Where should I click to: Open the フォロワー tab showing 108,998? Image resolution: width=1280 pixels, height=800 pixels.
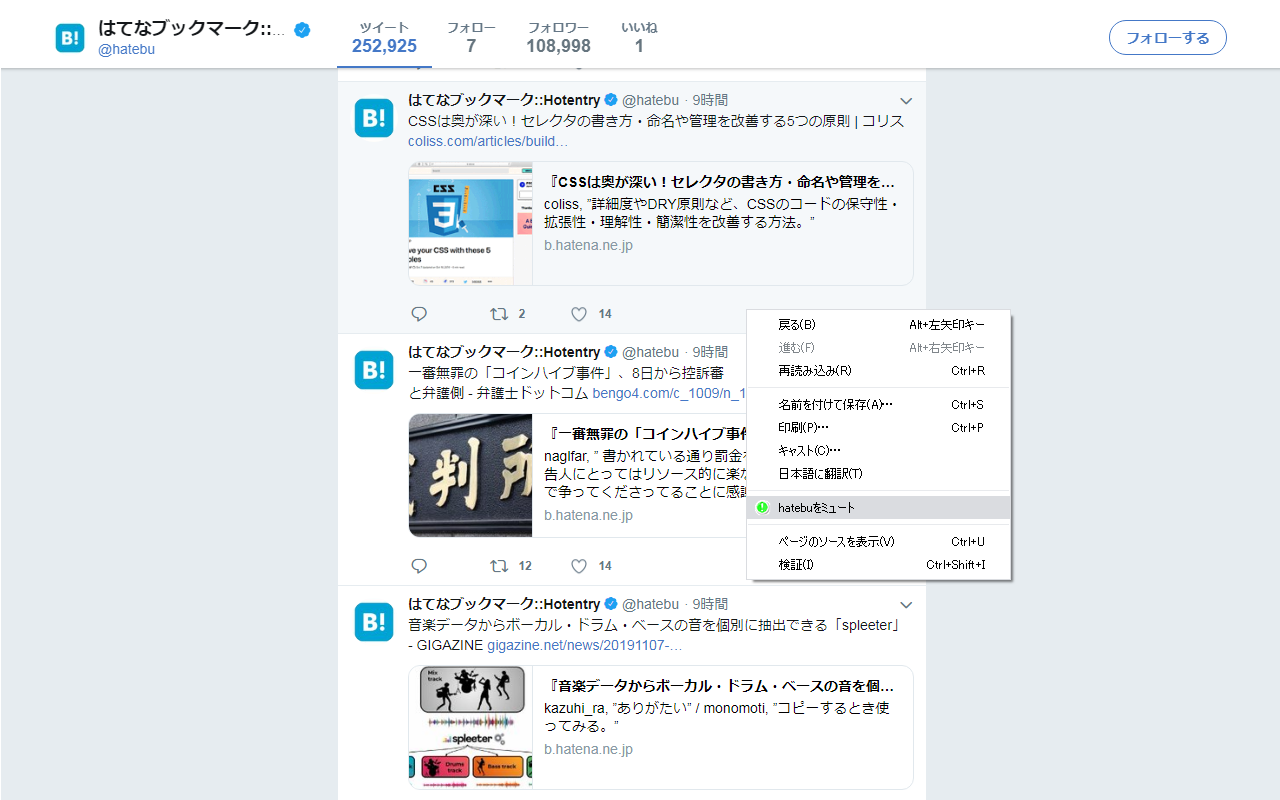pyautogui.click(x=558, y=37)
